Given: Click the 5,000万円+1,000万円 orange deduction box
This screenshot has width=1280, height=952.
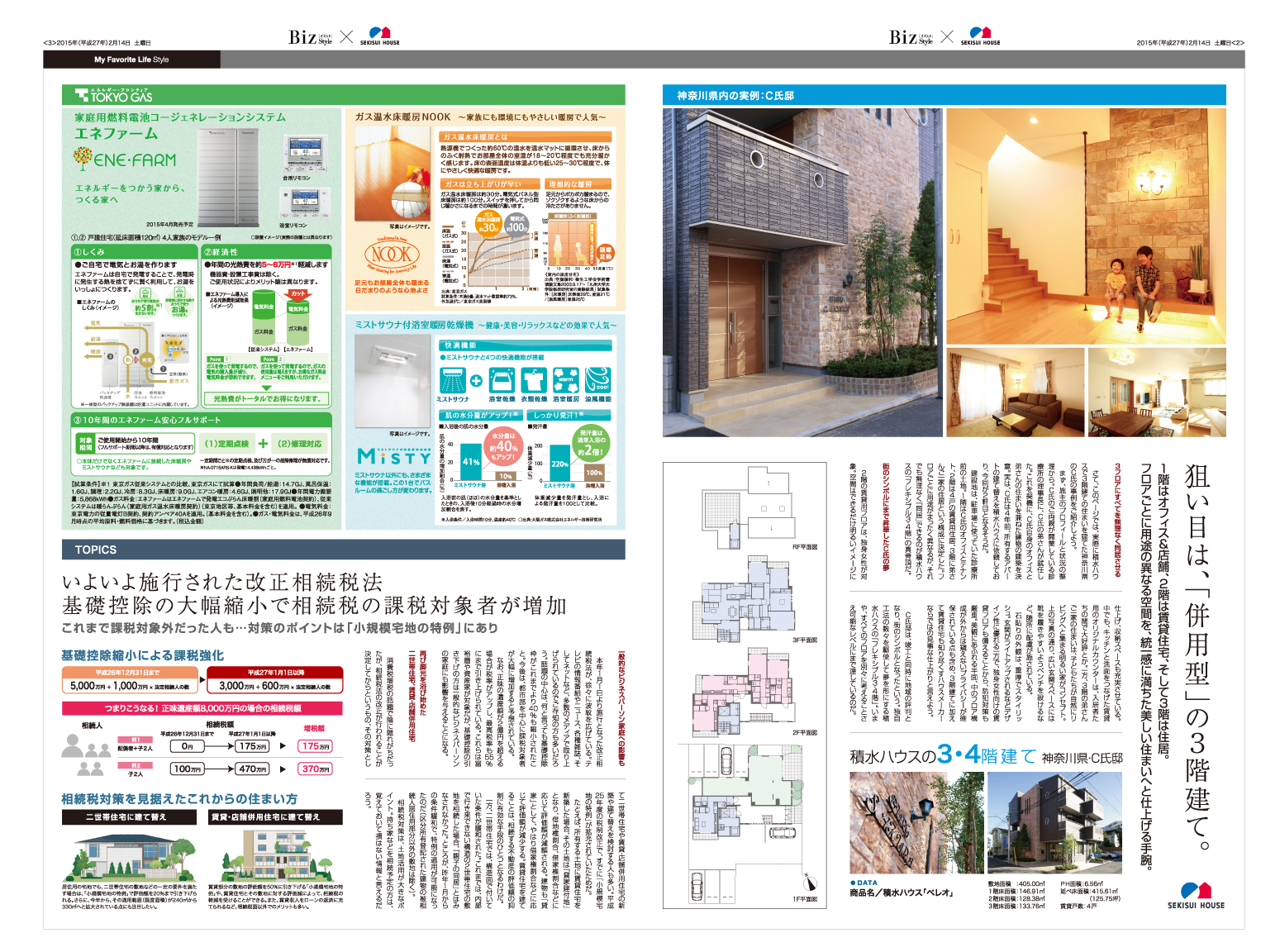Looking at the screenshot, I should pyautogui.click(x=130, y=681).
